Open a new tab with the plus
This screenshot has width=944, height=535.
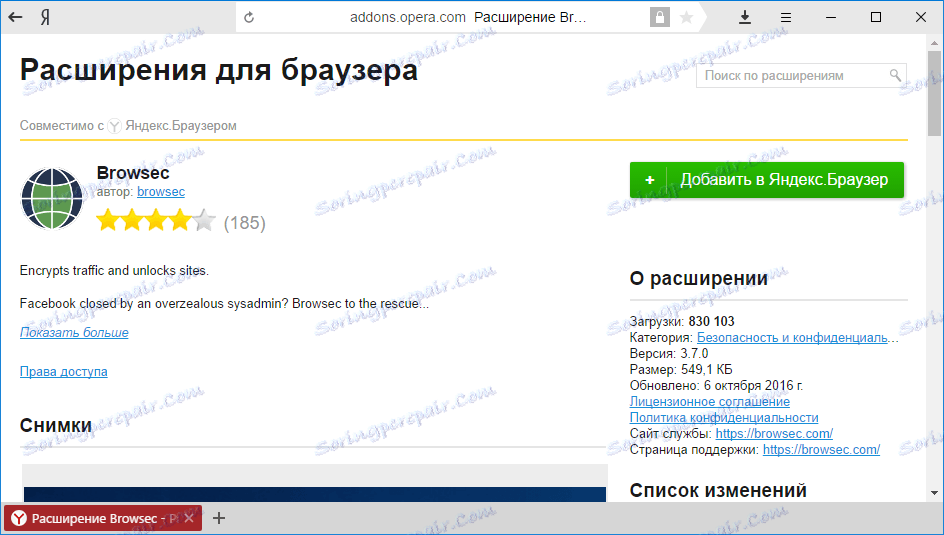[219, 518]
